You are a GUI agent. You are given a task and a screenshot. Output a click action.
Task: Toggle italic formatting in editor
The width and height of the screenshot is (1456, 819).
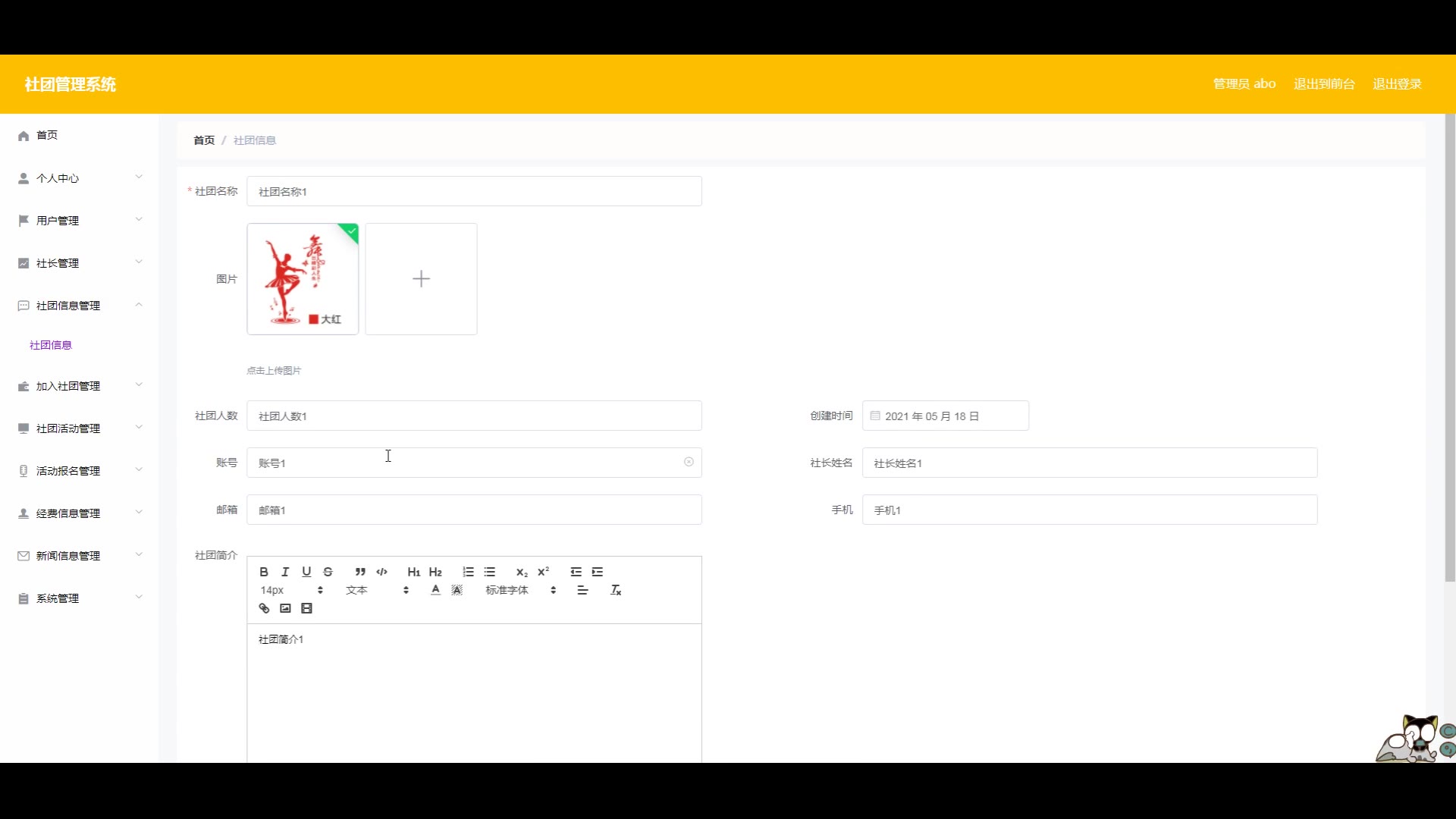pyautogui.click(x=285, y=572)
